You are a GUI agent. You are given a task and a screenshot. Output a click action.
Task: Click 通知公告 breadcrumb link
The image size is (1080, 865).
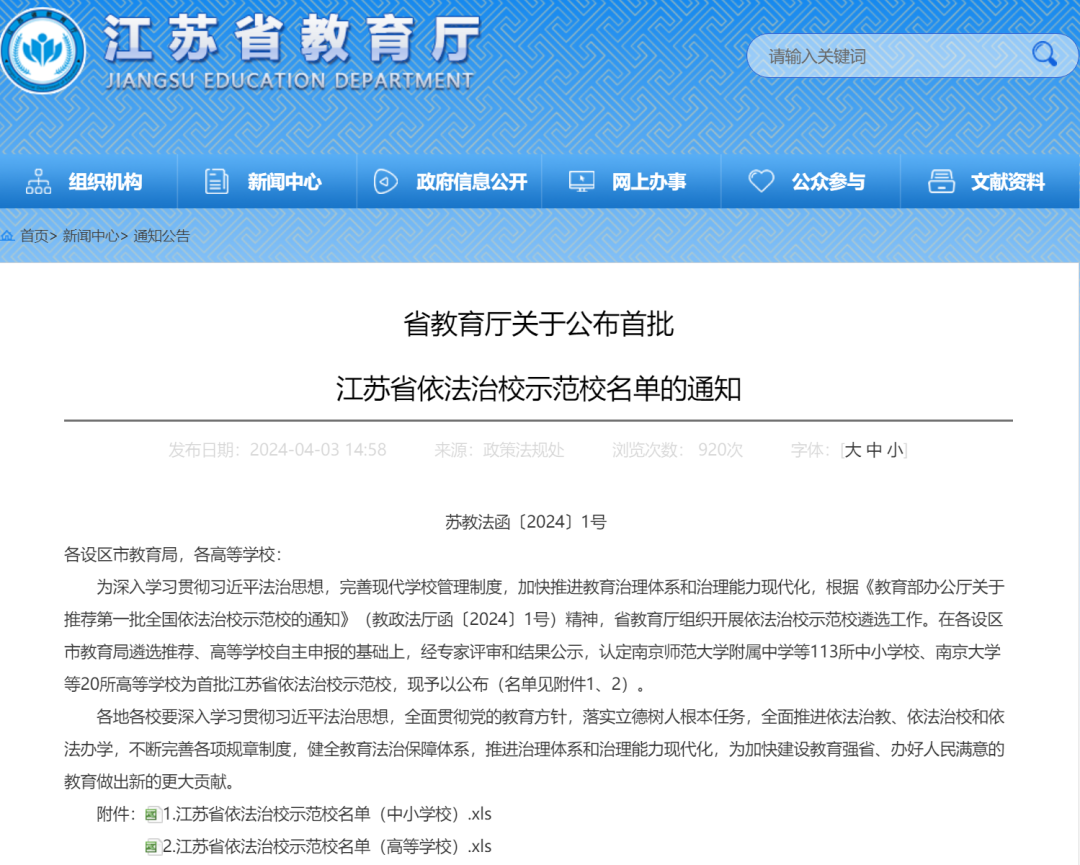pyautogui.click(x=161, y=237)
